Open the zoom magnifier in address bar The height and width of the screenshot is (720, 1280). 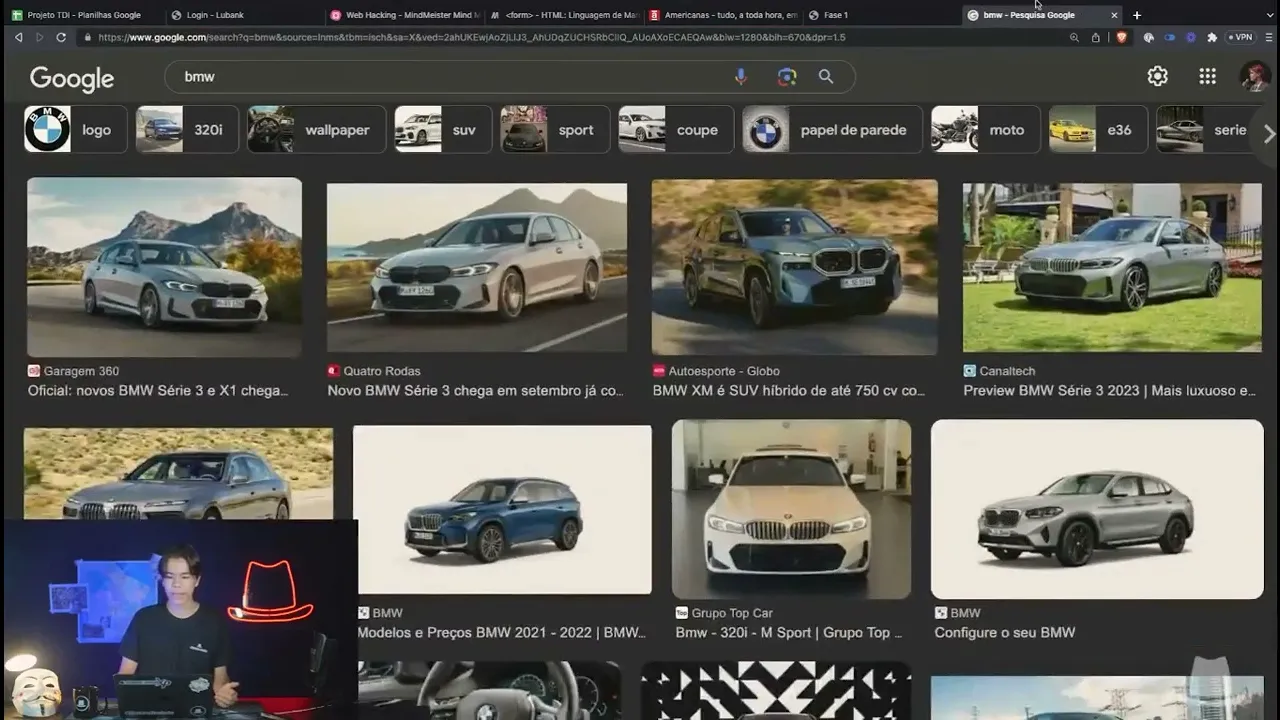(x=1074, y=37)
